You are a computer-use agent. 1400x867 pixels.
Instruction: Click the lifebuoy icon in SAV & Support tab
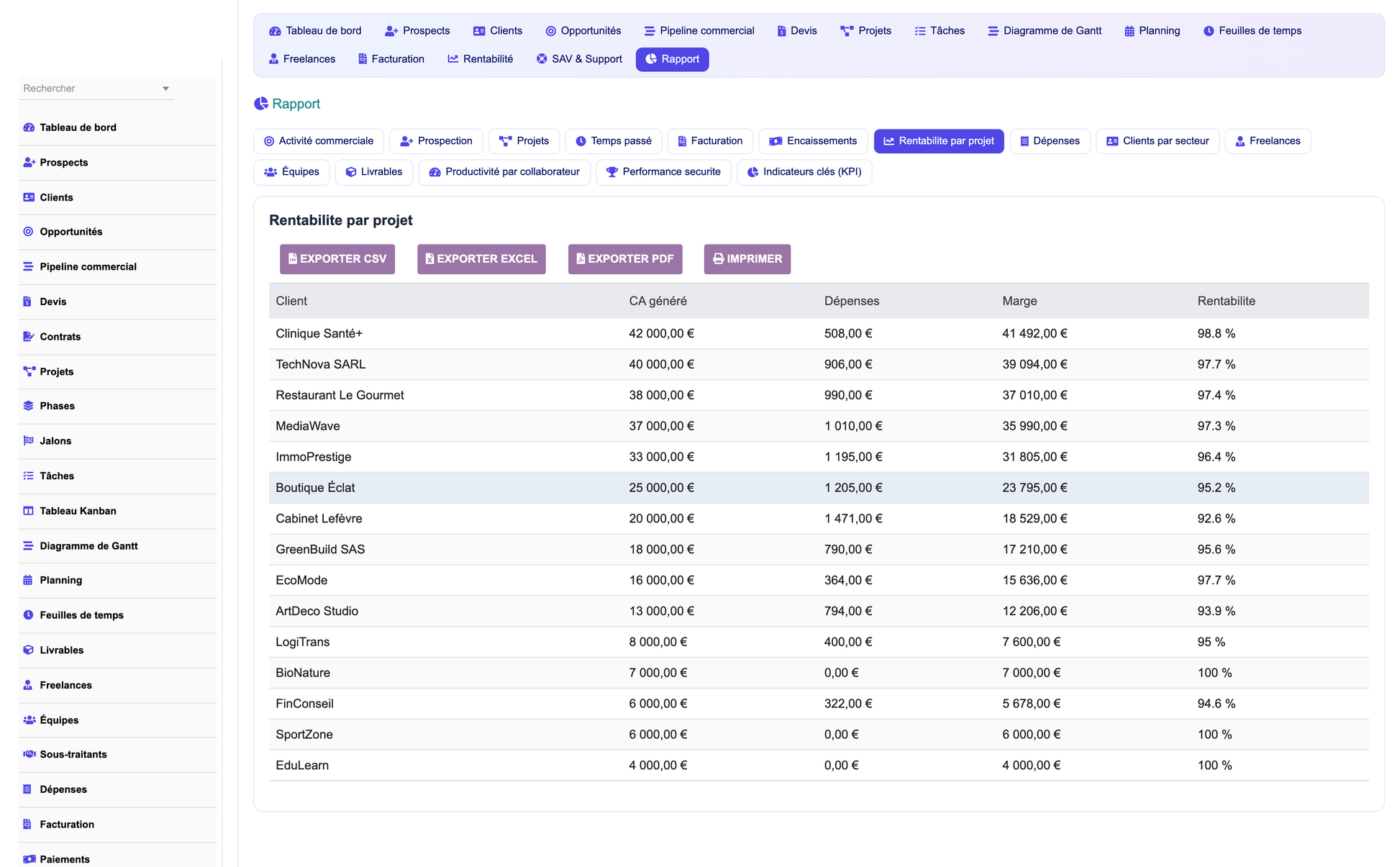tap(542, 59)
